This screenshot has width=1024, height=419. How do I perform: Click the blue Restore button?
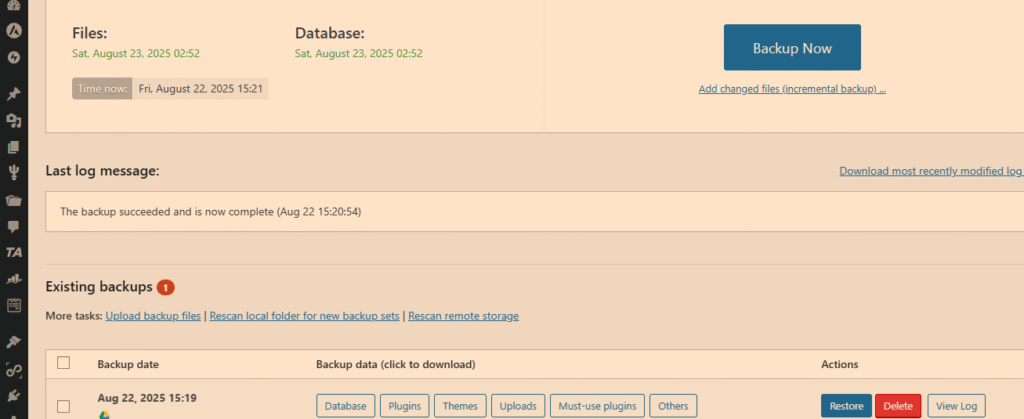point(846,406)
